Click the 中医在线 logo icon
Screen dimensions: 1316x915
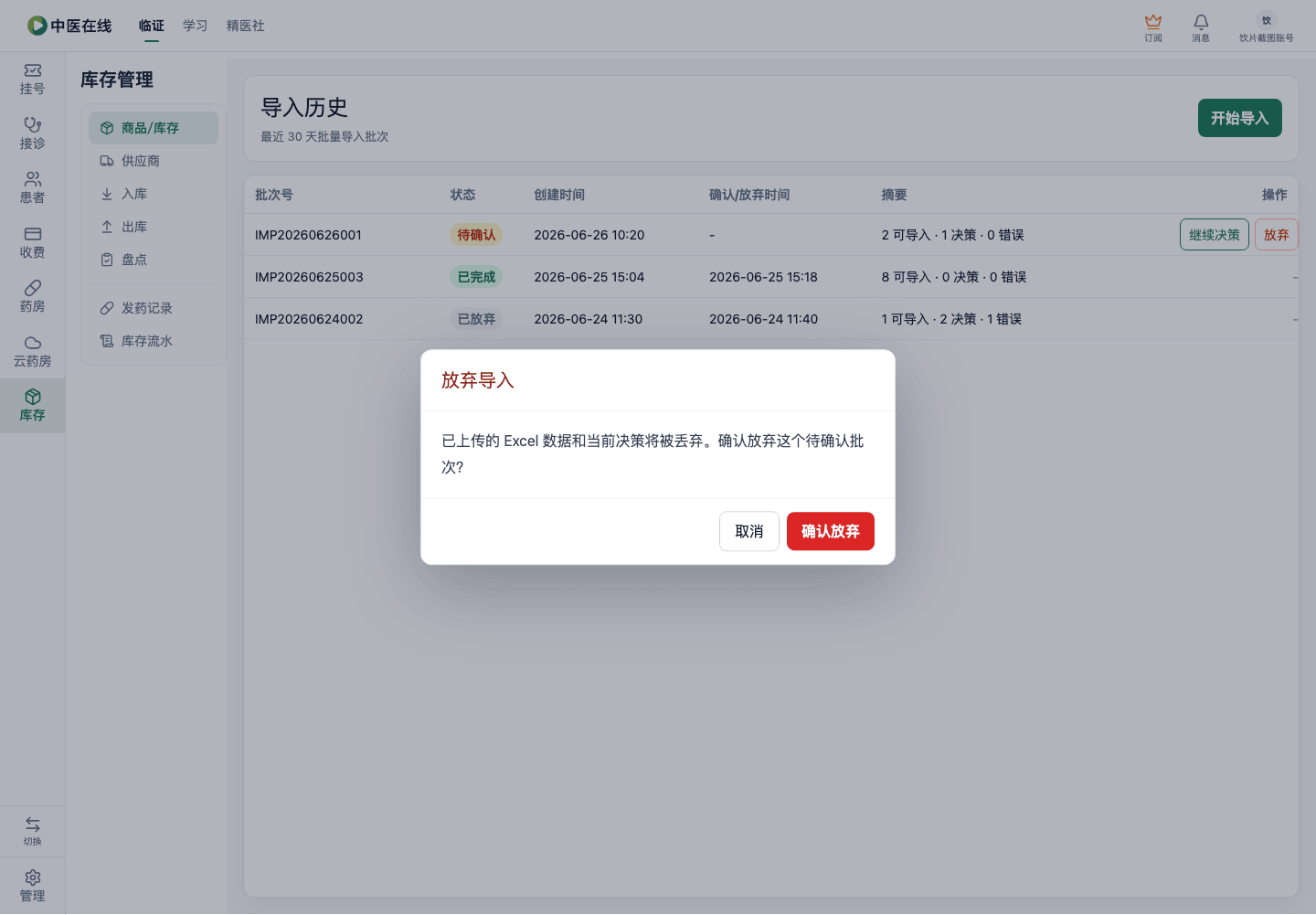coord(37,26)
